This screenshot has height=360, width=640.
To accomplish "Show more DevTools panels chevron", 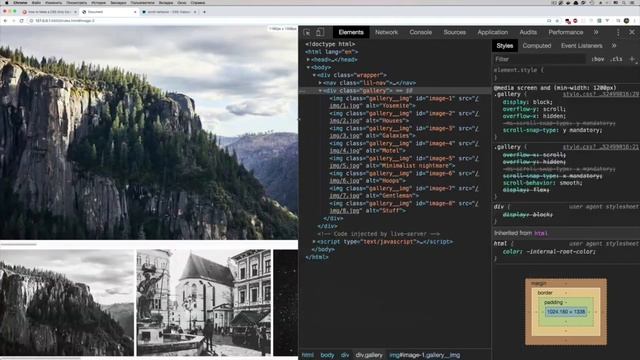I will click(596, 32).
